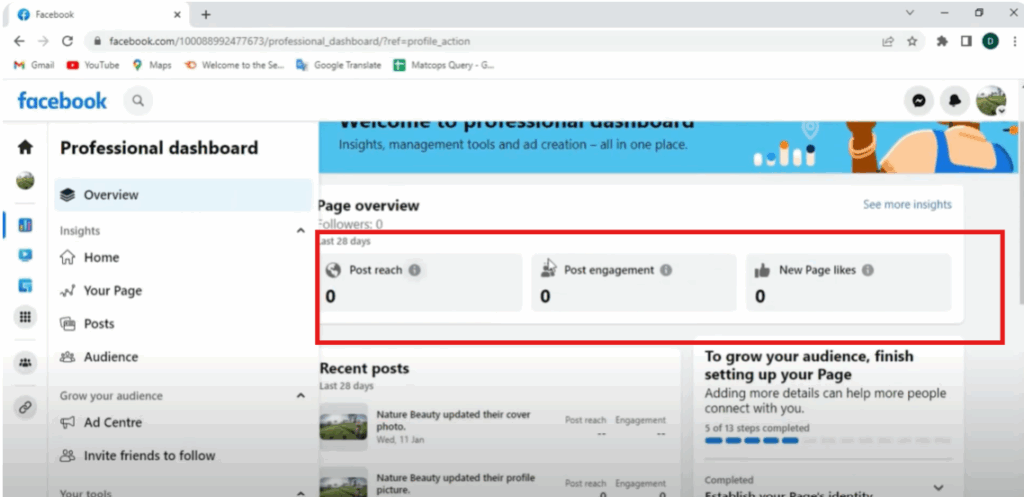Click the New Page likes thumbs-up icon
This screenshot has height=497, width=1024.
tap(762, 270)
